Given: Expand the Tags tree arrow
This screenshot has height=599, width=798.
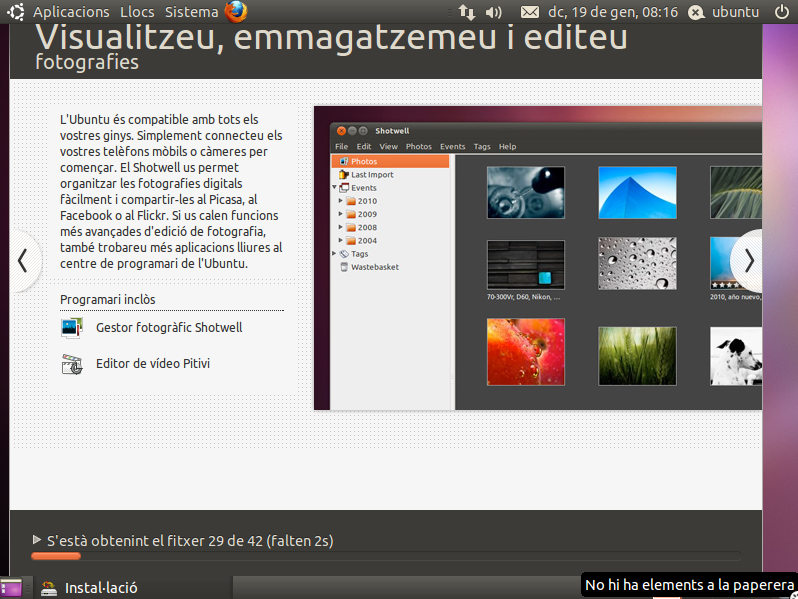Looking at the screenshot, I should pos(335,253).
